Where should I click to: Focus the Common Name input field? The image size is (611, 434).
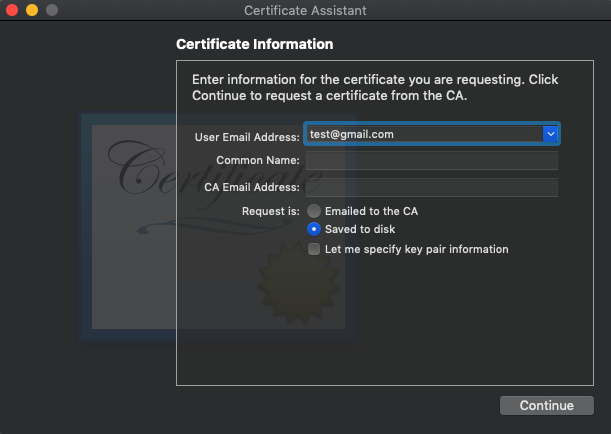431,161
